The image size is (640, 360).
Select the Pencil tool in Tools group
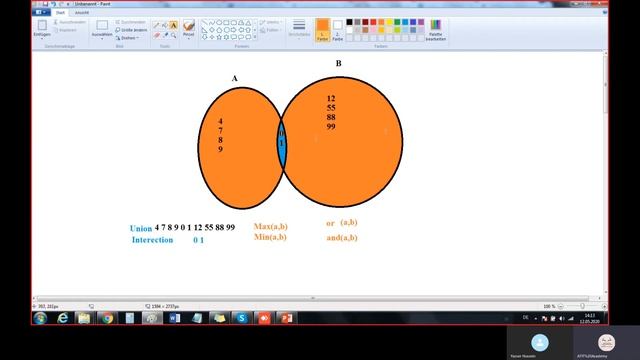pyautogui.click(x=156, y=25)
